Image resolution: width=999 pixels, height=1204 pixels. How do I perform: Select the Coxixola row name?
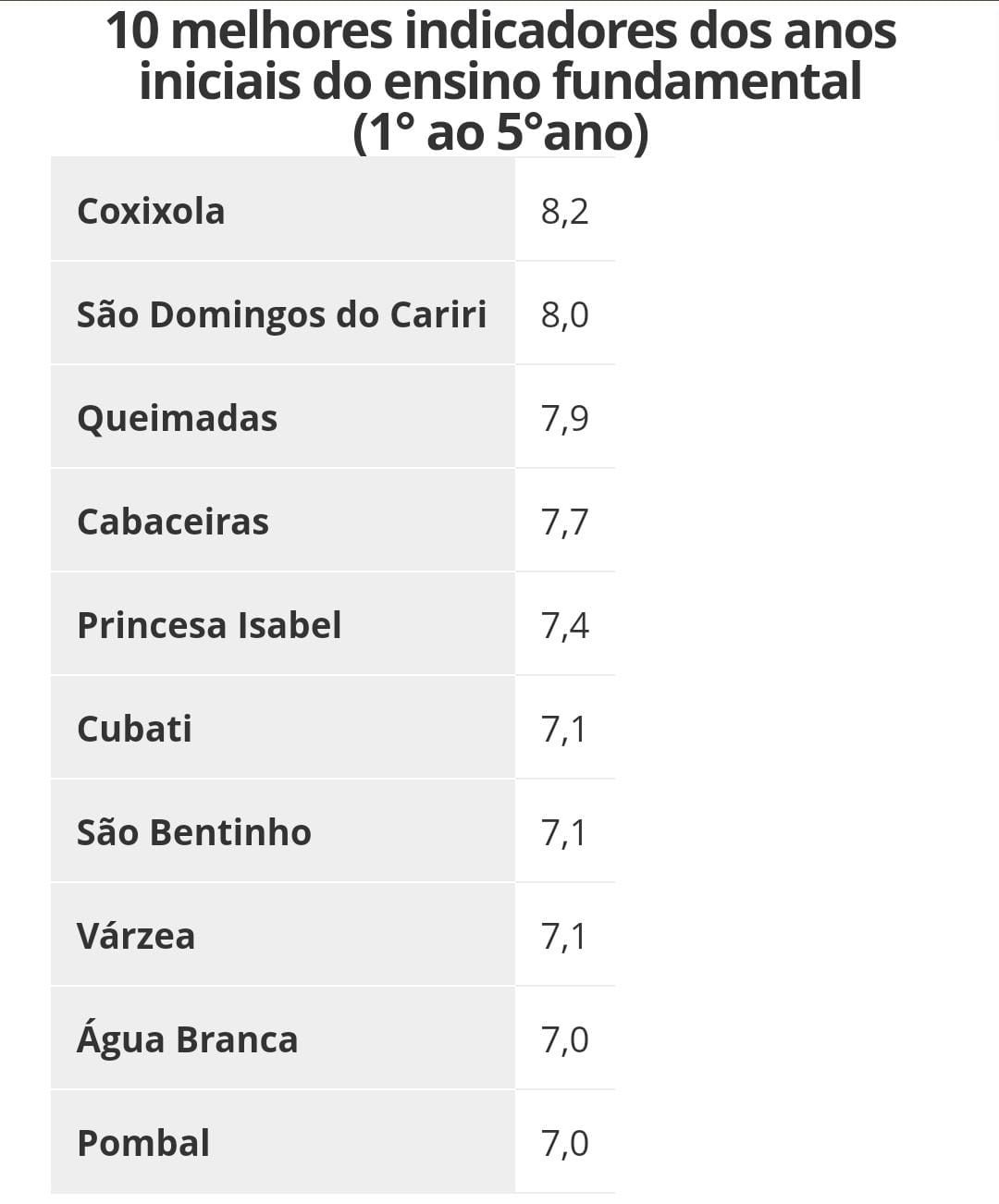151,212
